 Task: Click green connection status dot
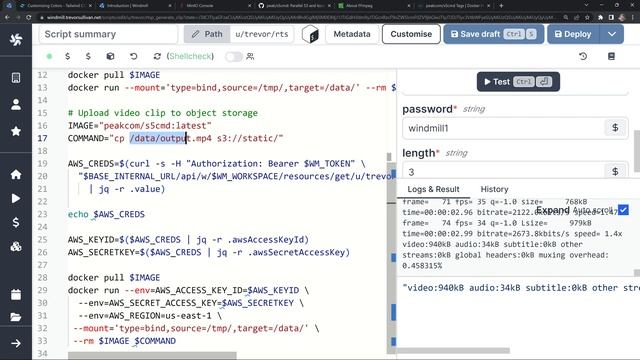pyautogui.click(x=49, y=56)
